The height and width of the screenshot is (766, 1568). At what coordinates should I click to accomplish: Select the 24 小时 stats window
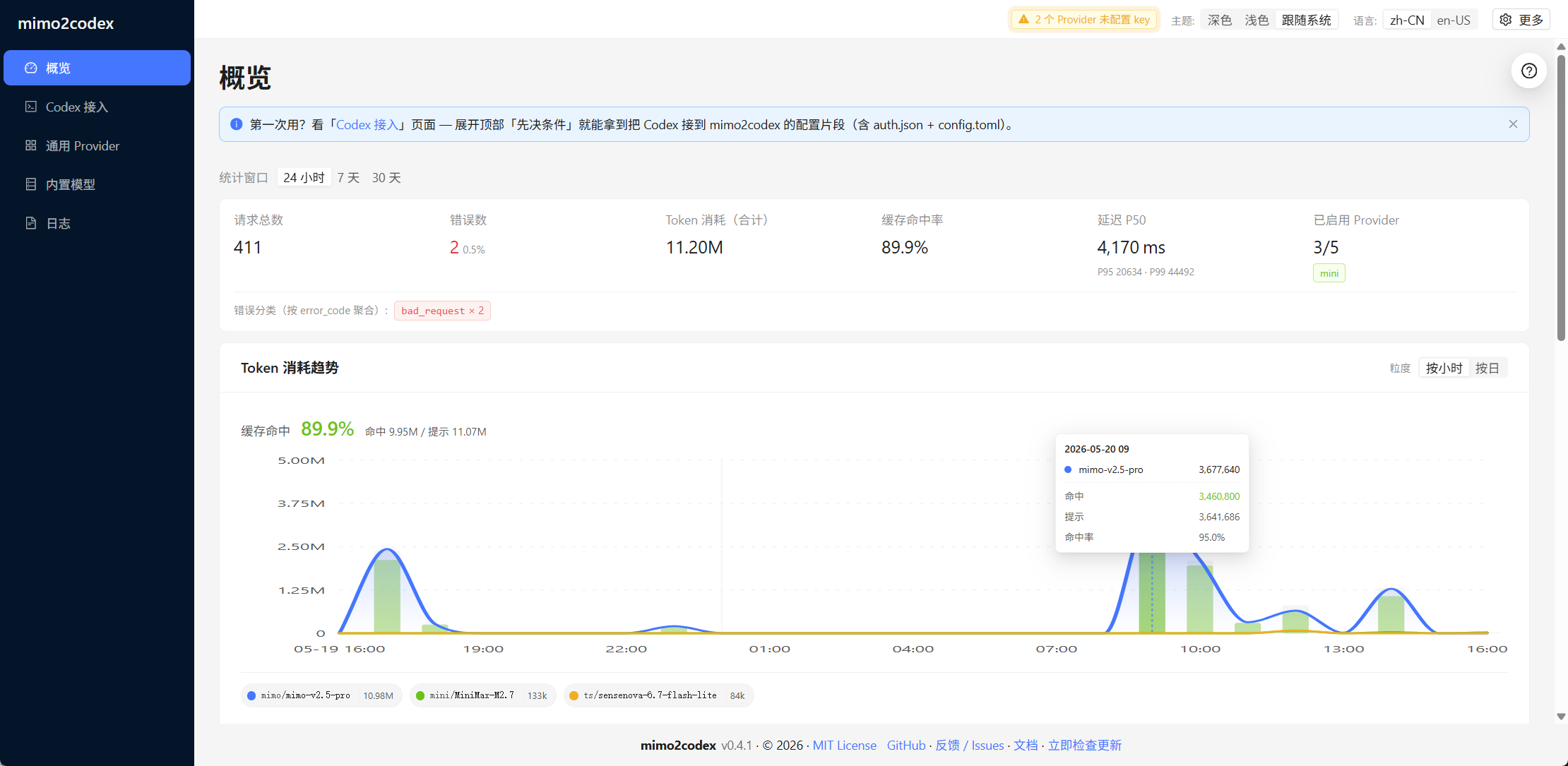point(304,177)
